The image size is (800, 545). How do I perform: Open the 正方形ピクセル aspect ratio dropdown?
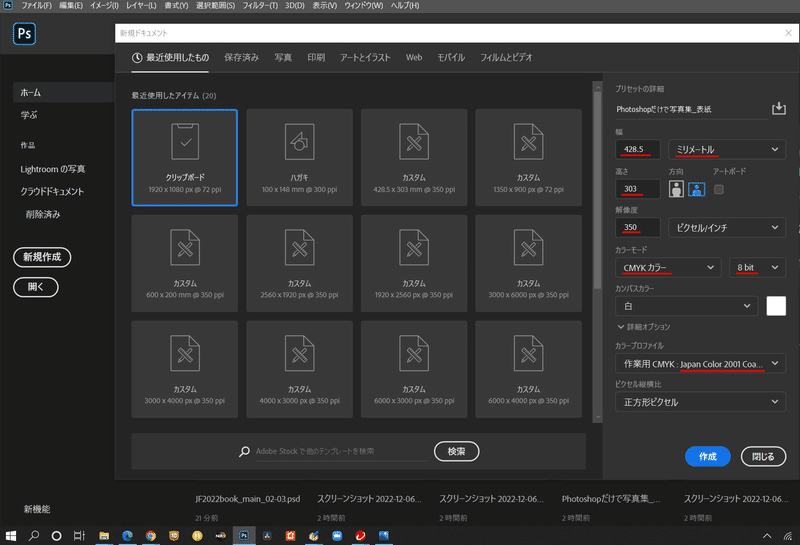click(700, 402)
